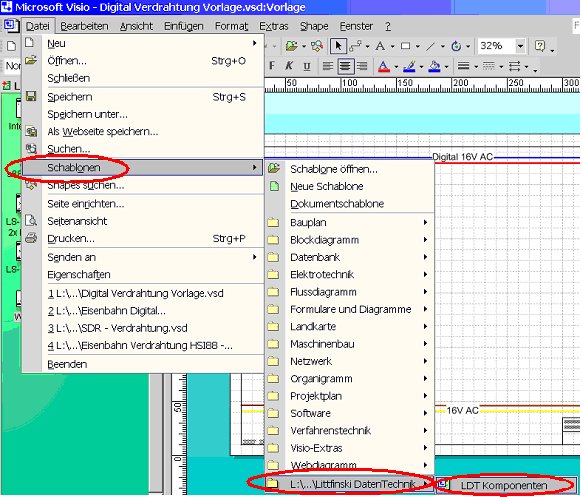Image resolution: width=582 pixels, height=497 pixels.
Task: Apply the red font color
Action: point(384,66)
